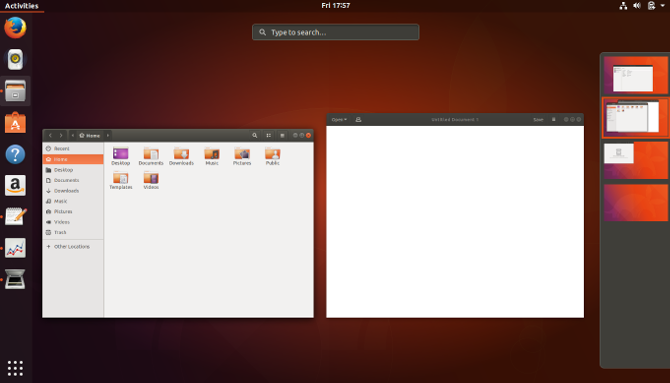Open Files window hamburger menu
Image resolution: width=670 pixels, height=383 pixels.
click(282, 136)
